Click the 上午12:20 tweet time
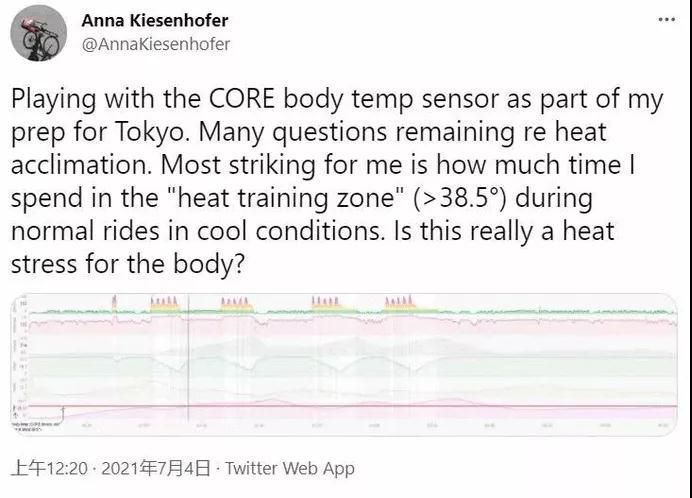The height and width of the screenshot is (498, 692). (49, 468)
